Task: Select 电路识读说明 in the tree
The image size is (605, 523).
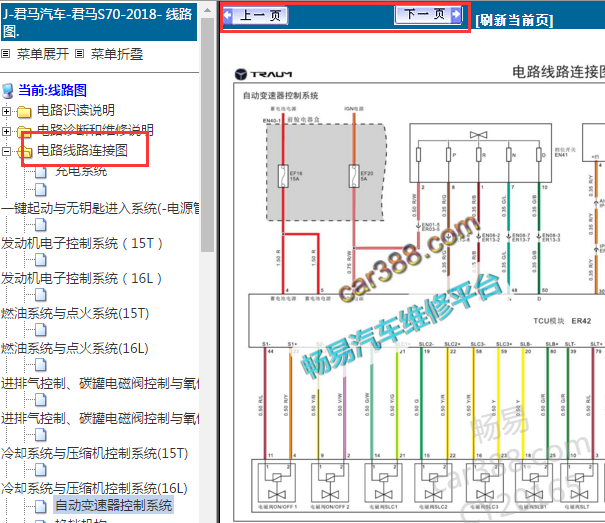Action: 76,110
